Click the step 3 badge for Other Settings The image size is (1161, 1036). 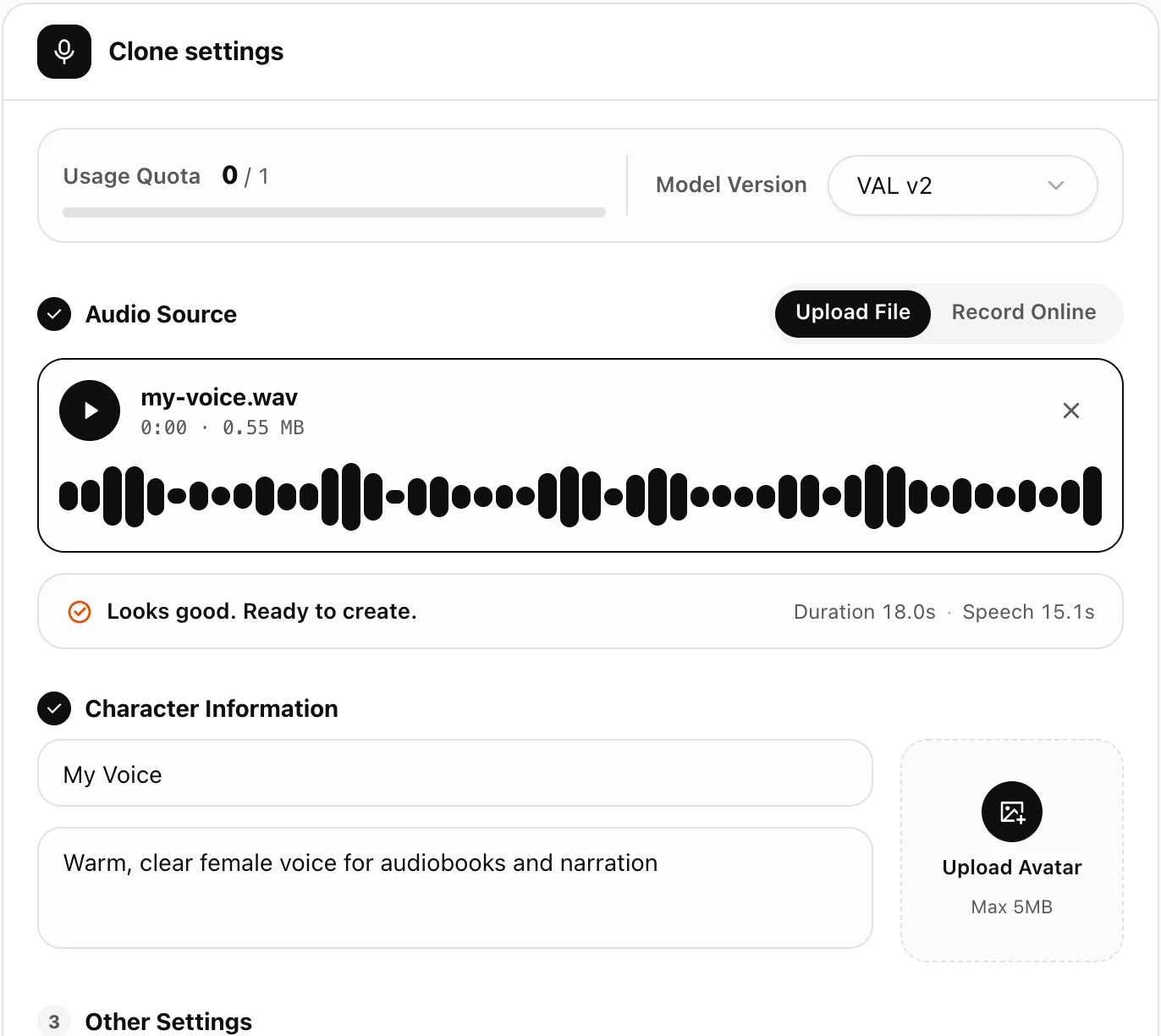tap(54, 1022)
